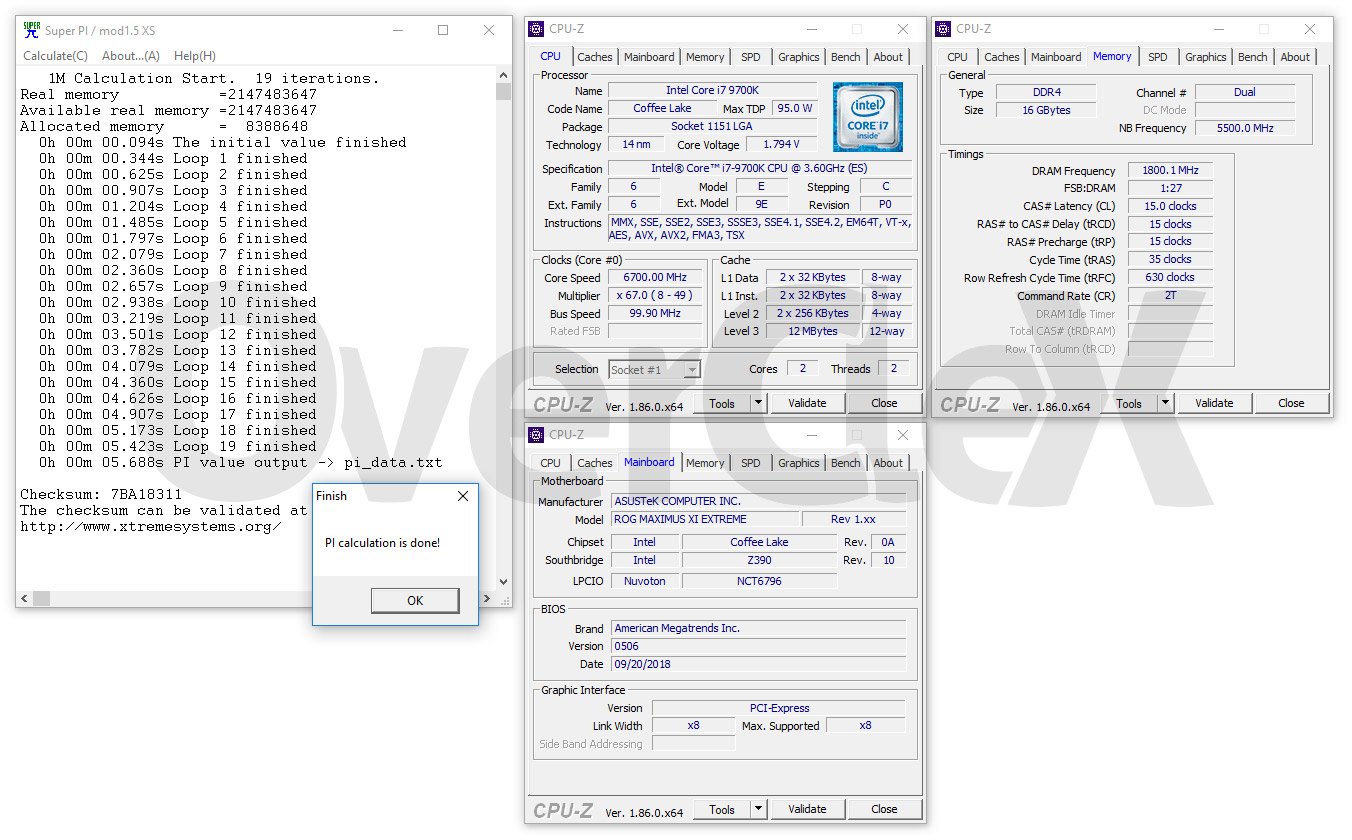Image resolution: width=1352 pixels, height=840 pixels.
Task: Click Super PI horizontal scrollbar left arrow
Action: pos(25,598)
